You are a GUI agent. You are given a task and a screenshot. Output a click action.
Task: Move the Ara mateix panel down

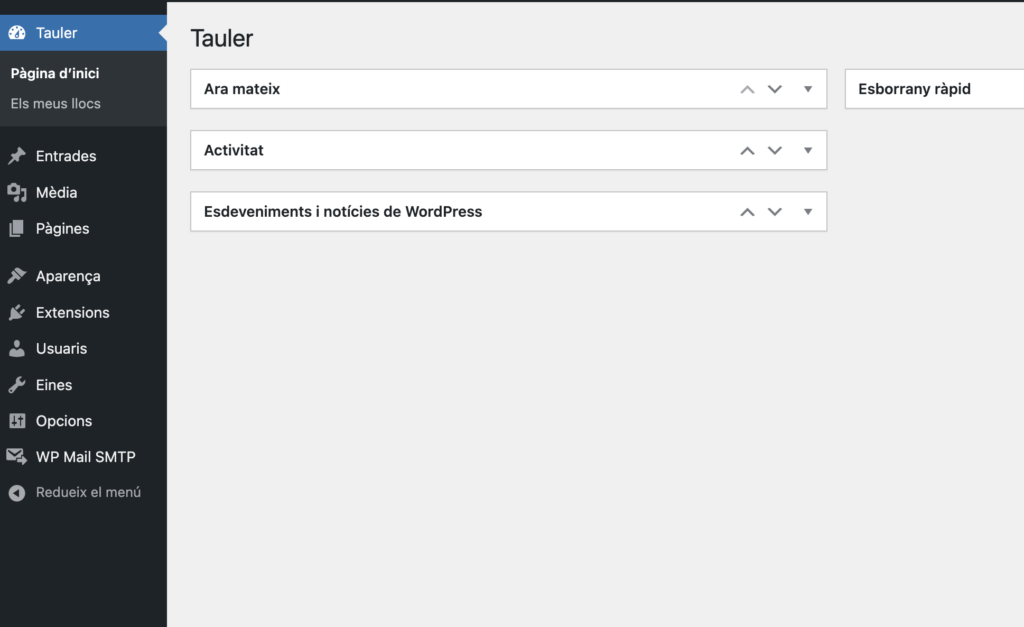(x=774, y=89)
